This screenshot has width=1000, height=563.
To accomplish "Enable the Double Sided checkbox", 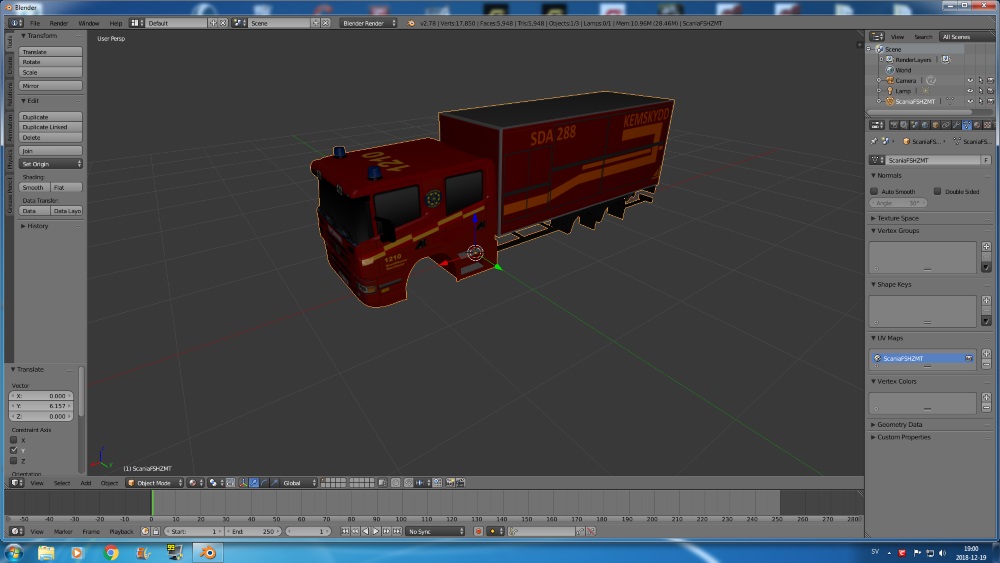I will tap(938, 191).
